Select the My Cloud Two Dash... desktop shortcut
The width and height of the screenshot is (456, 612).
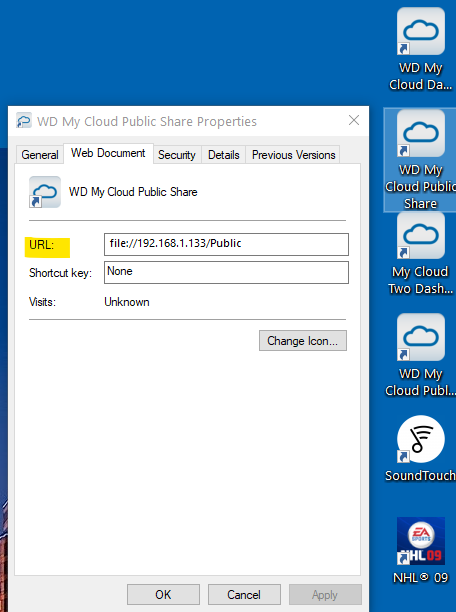421,254
